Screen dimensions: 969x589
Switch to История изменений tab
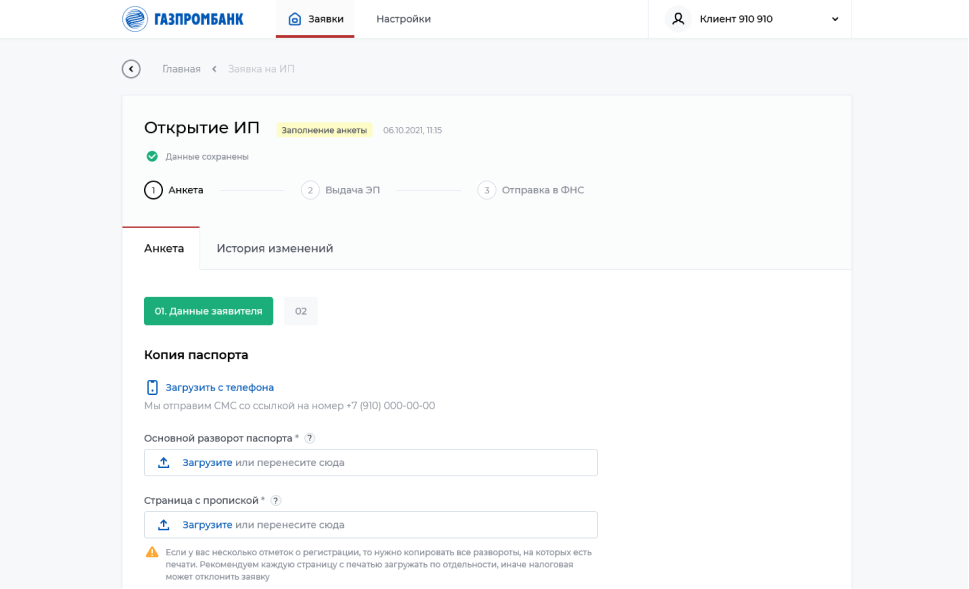[x=275, y=248]
